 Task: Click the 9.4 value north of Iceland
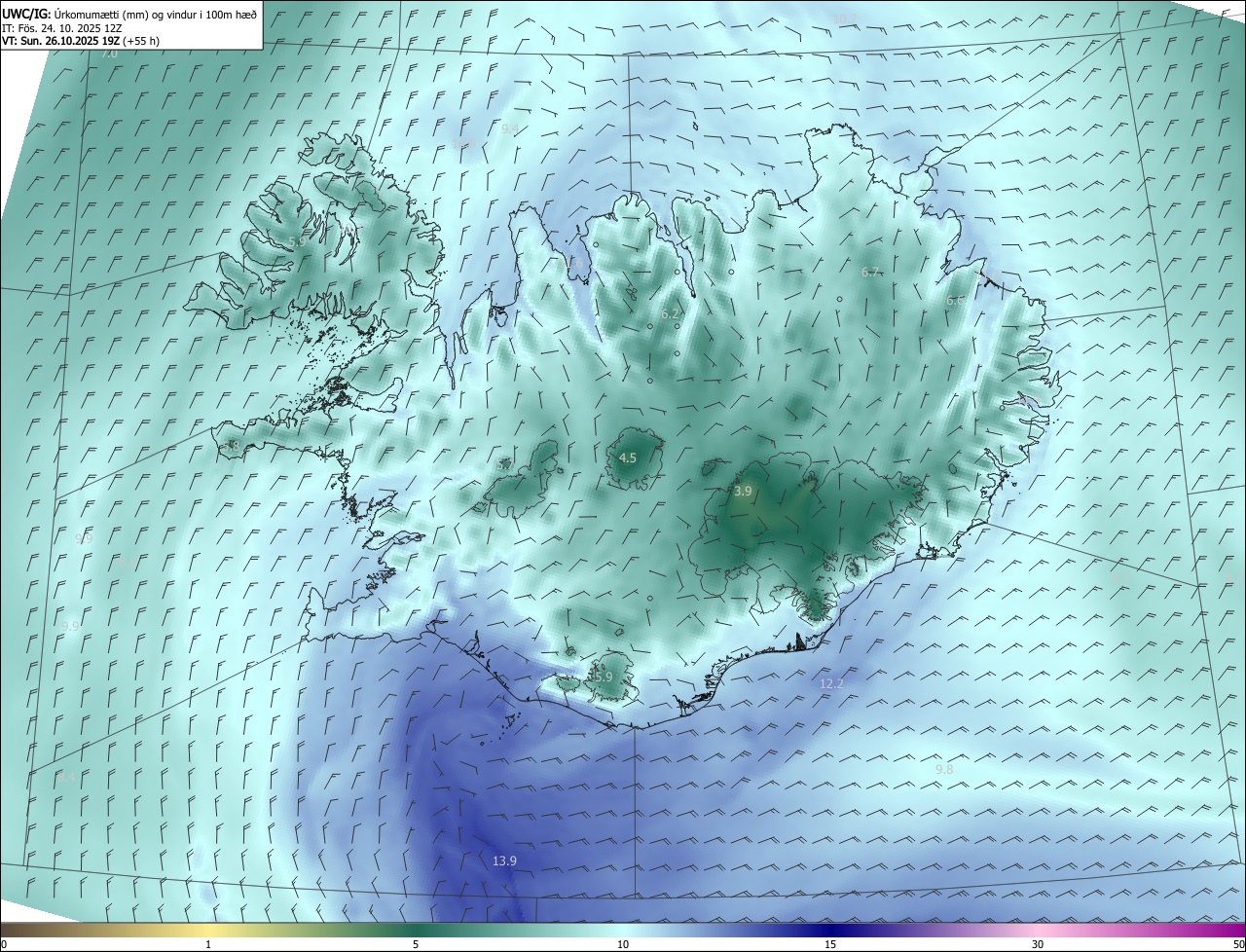click(x=510, y=129)
